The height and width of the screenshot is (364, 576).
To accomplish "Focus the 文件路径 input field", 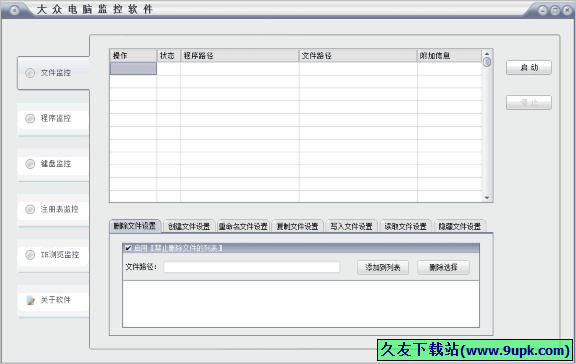I will (x=252, y=267).
